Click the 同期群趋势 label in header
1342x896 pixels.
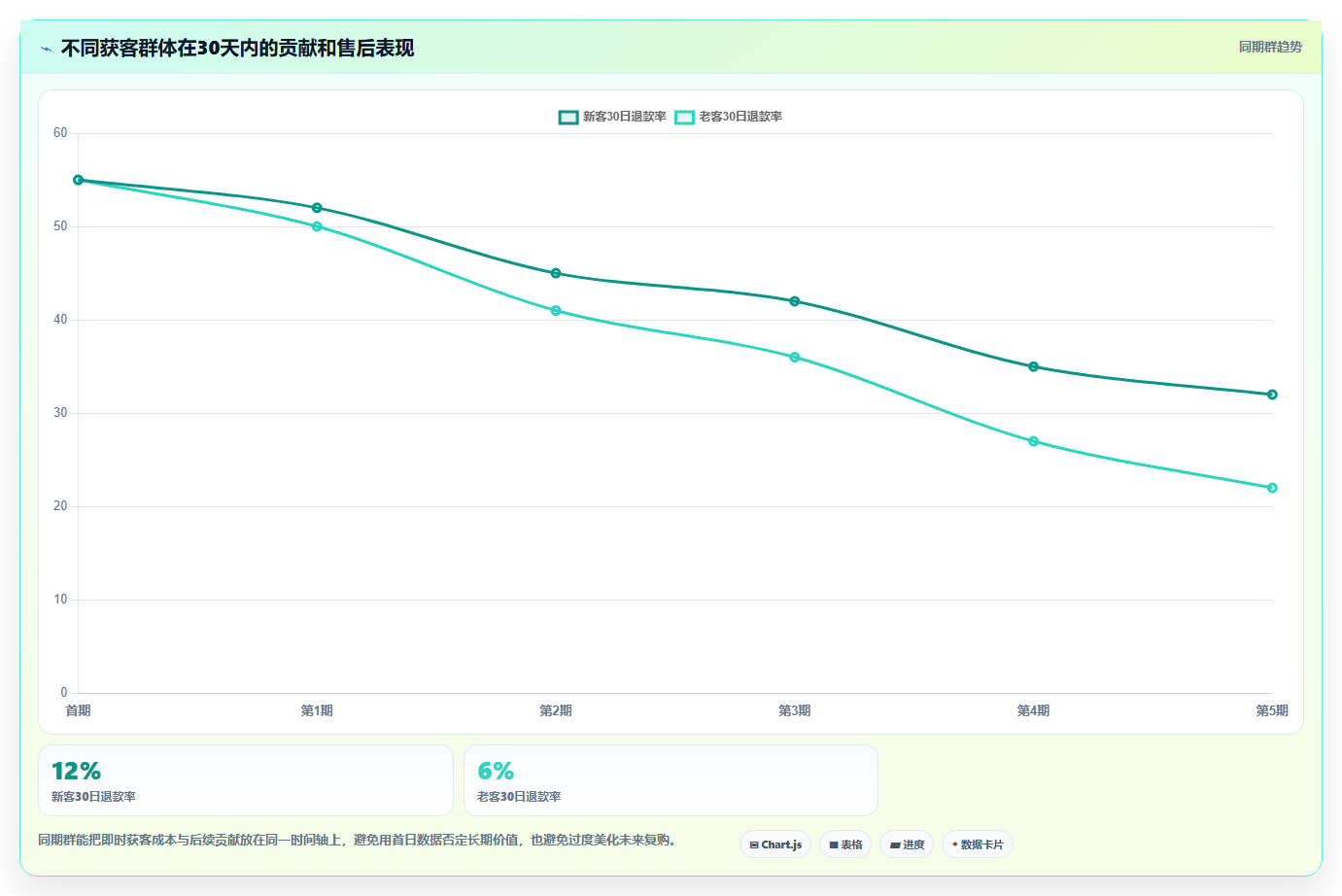pos(1270,47)
